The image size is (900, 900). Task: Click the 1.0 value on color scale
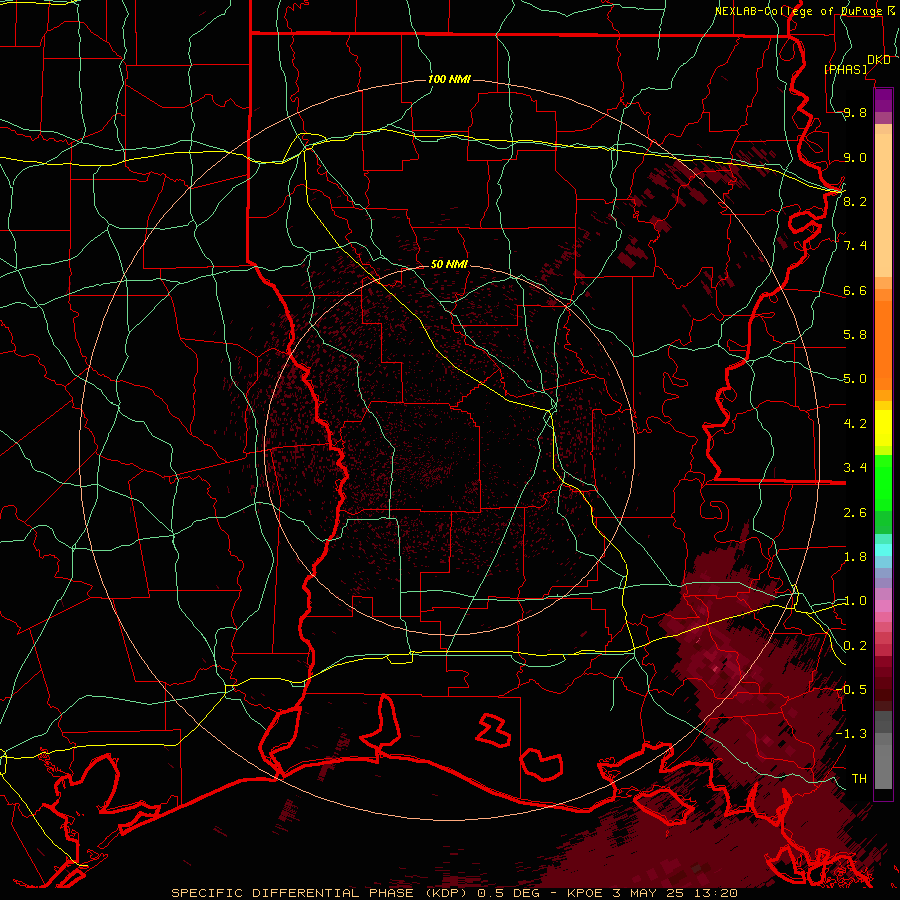coord(855,601)
